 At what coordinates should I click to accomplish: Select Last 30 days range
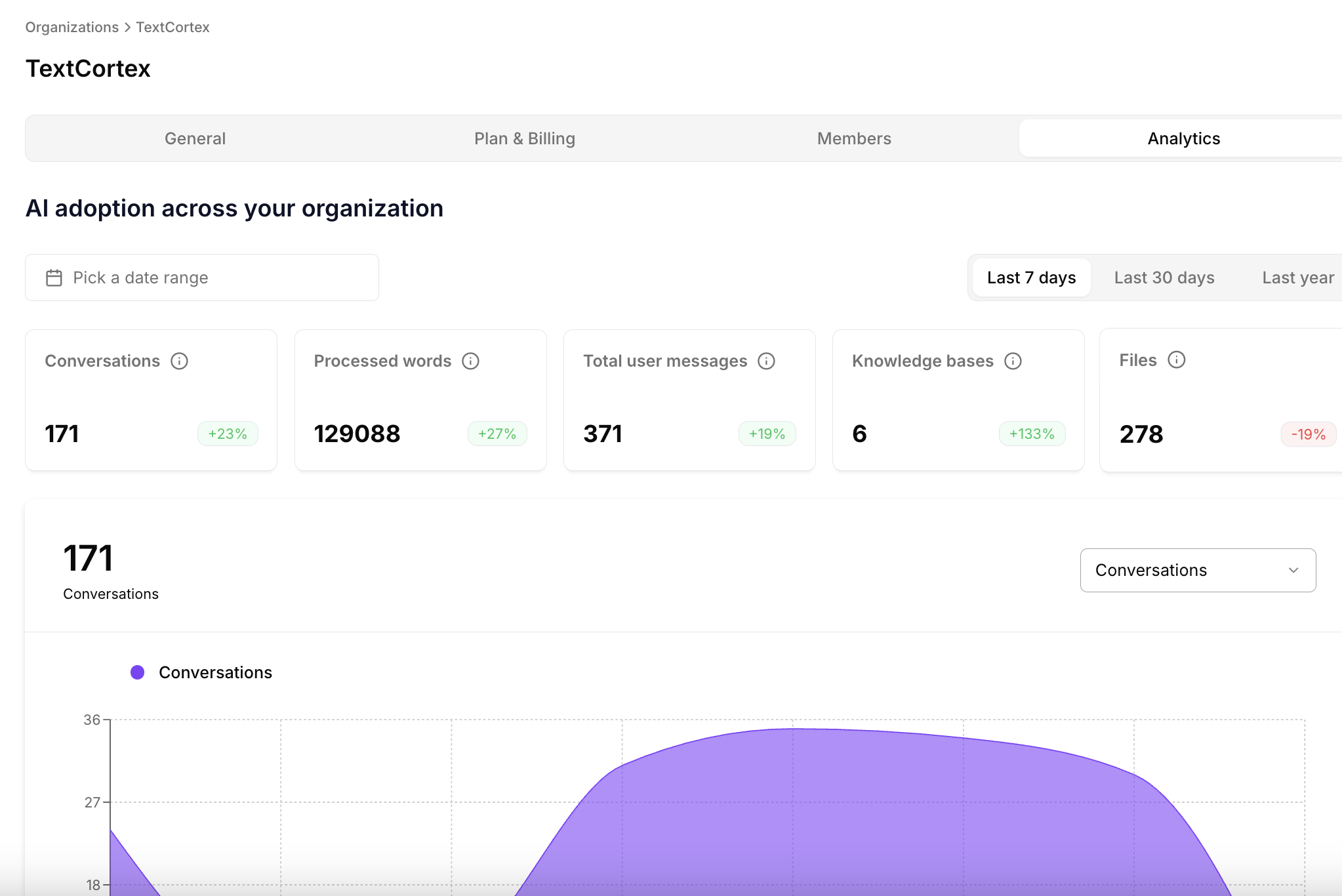pyautogui.click(x=1164, y=277)
